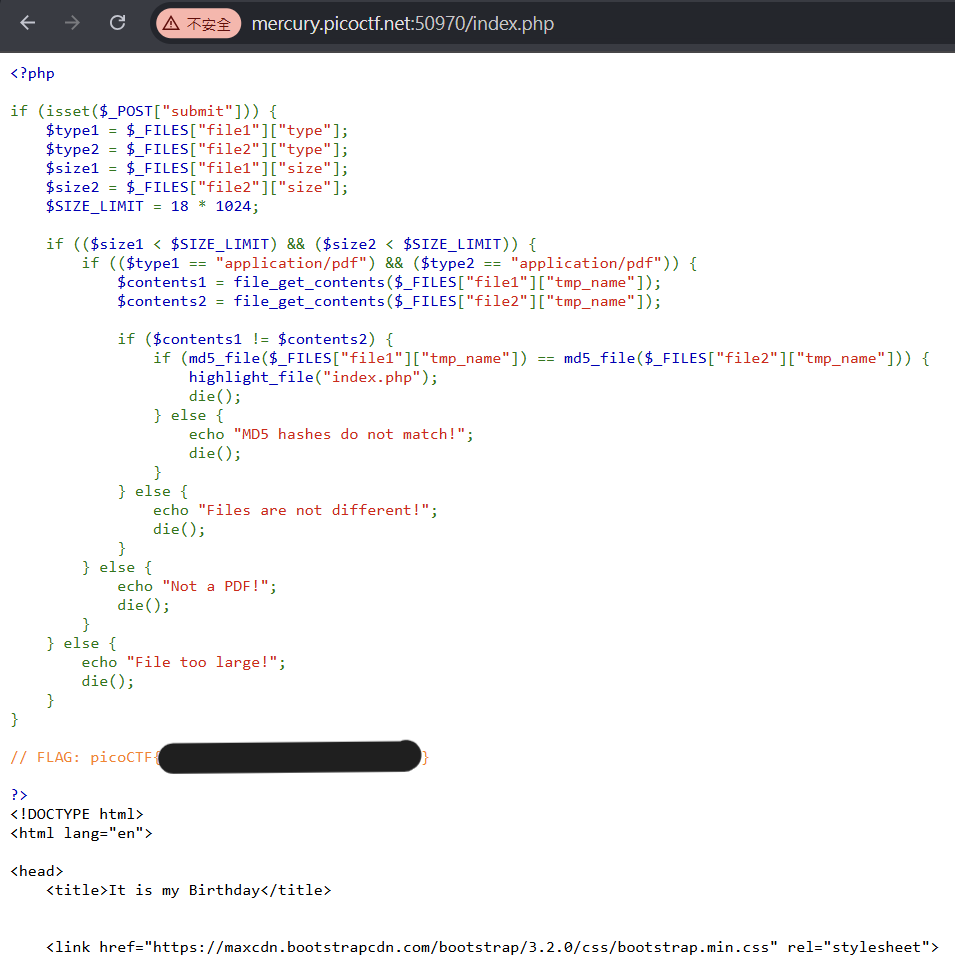Click highlight_file("index.php") line
This screenshot has height=957, width=955.
313,377
